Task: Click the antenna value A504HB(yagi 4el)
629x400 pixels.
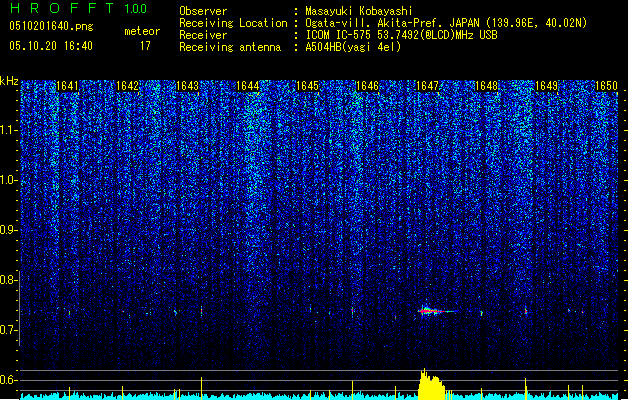Action: click(x=353, y=47)
